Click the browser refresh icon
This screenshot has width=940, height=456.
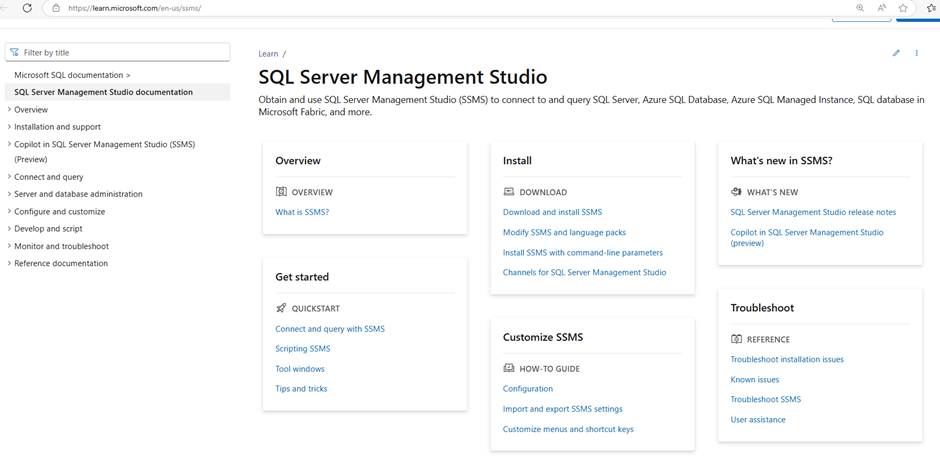[27, 8]
